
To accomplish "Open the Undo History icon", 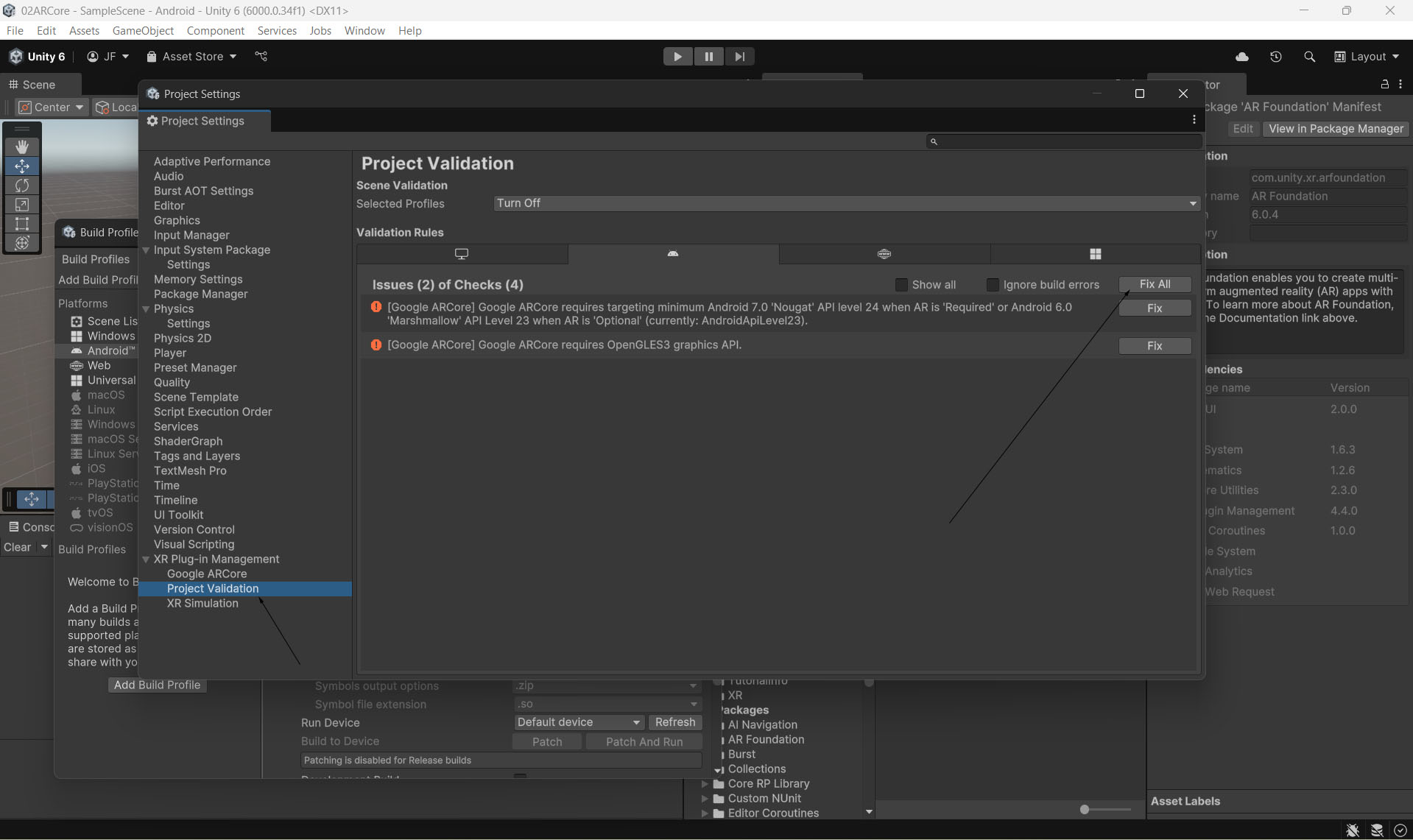I will point(1275,57).
